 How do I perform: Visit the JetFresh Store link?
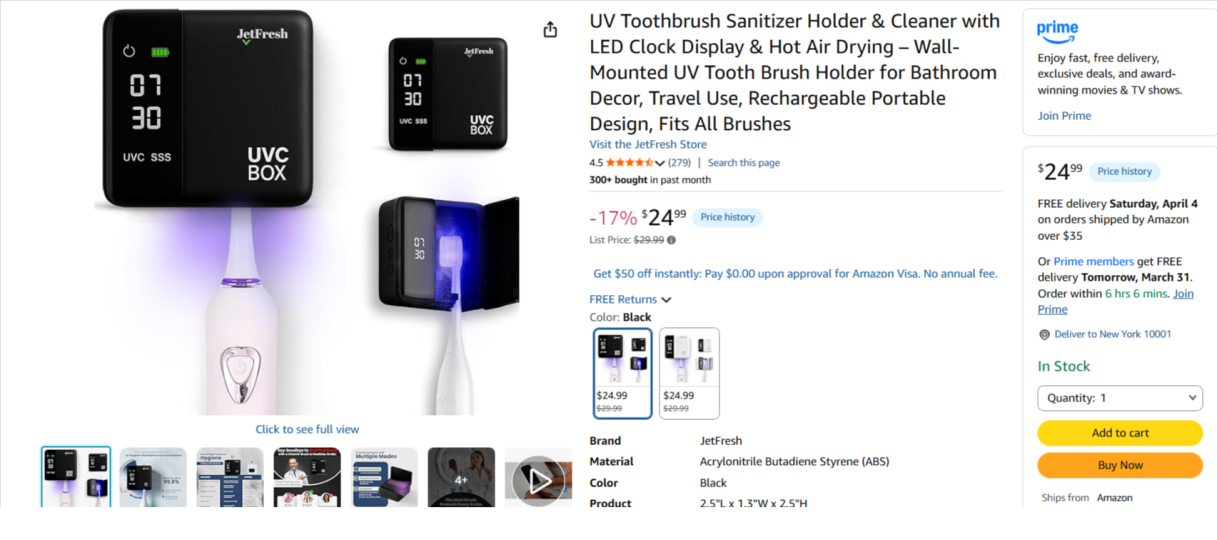(648, 144)
